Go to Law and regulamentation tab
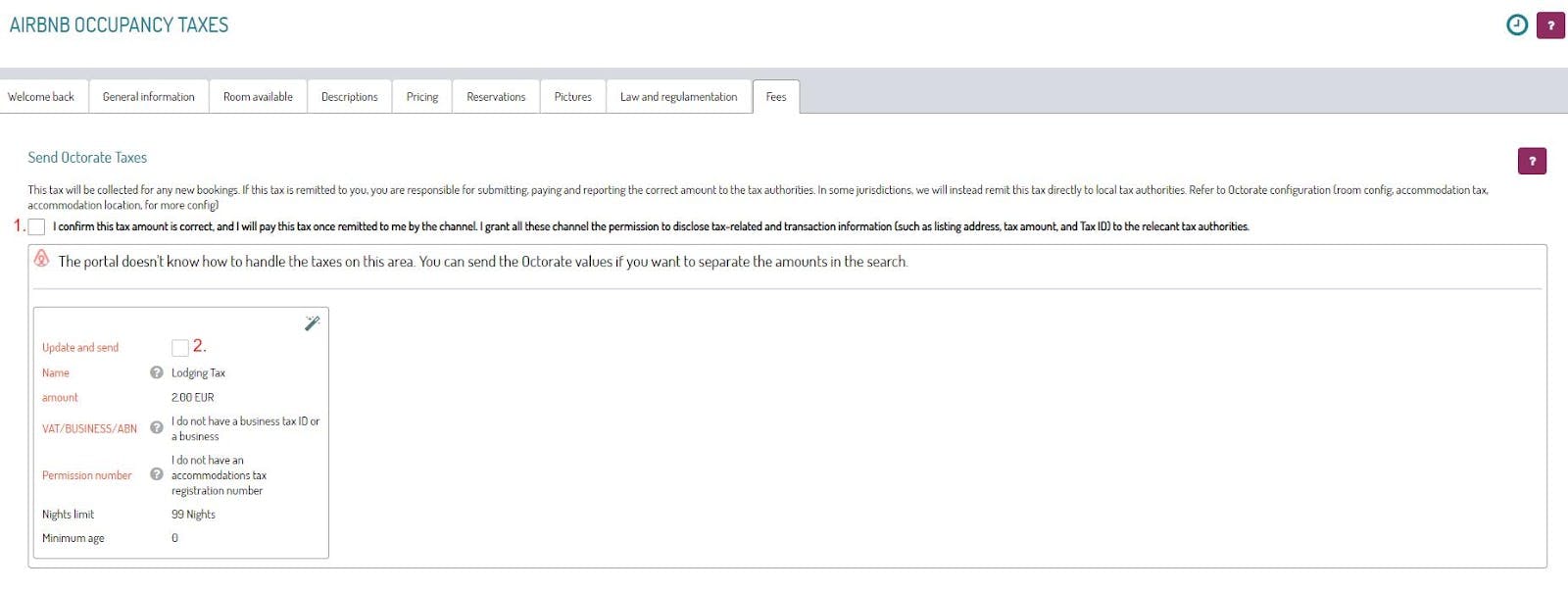This screenshot has width=1568, height=592. click(x=679, y=97)
